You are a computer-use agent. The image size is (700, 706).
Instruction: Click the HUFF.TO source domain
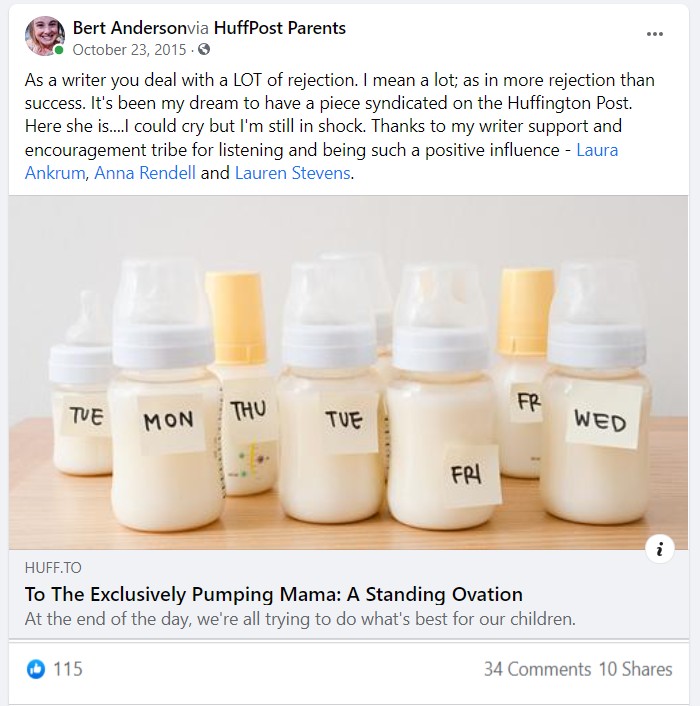point(53,568)
